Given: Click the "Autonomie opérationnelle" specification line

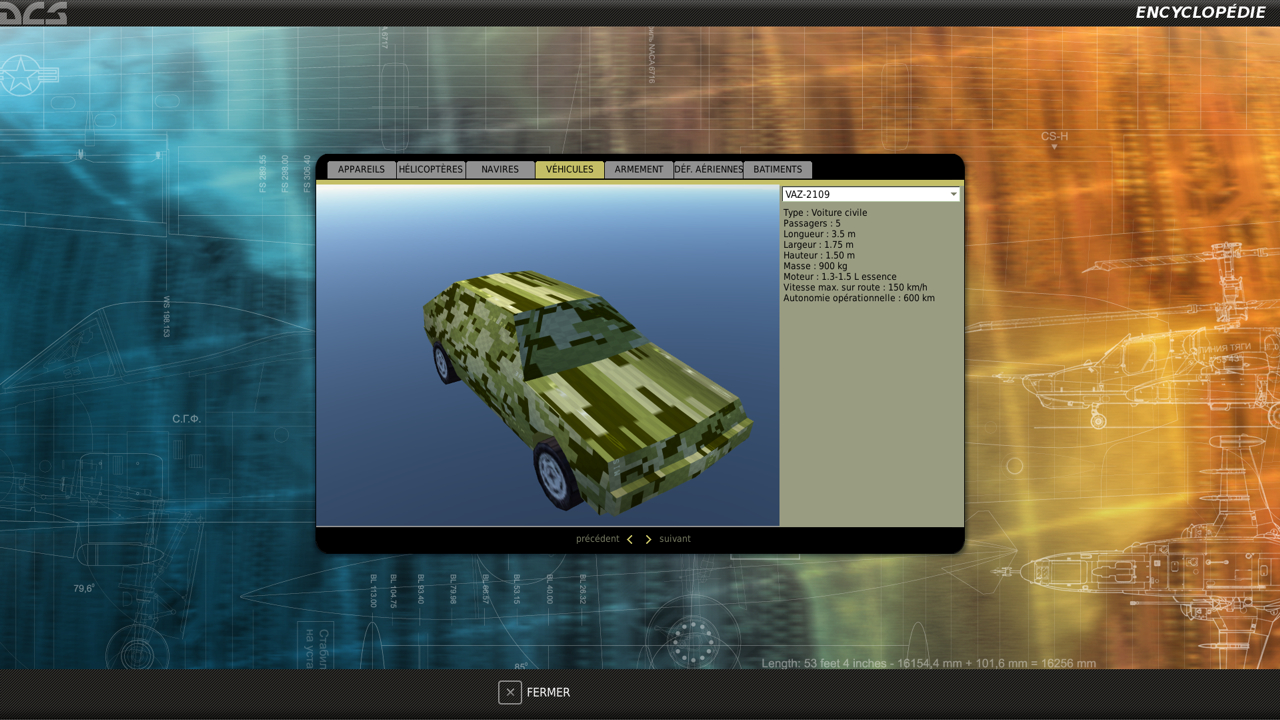Looking at the screenshot, I should pyautogui.click(x=859, y=298).
